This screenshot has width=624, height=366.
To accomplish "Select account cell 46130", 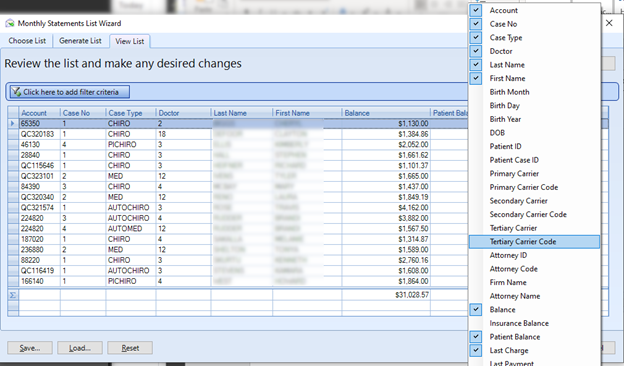I will (39, 144).
